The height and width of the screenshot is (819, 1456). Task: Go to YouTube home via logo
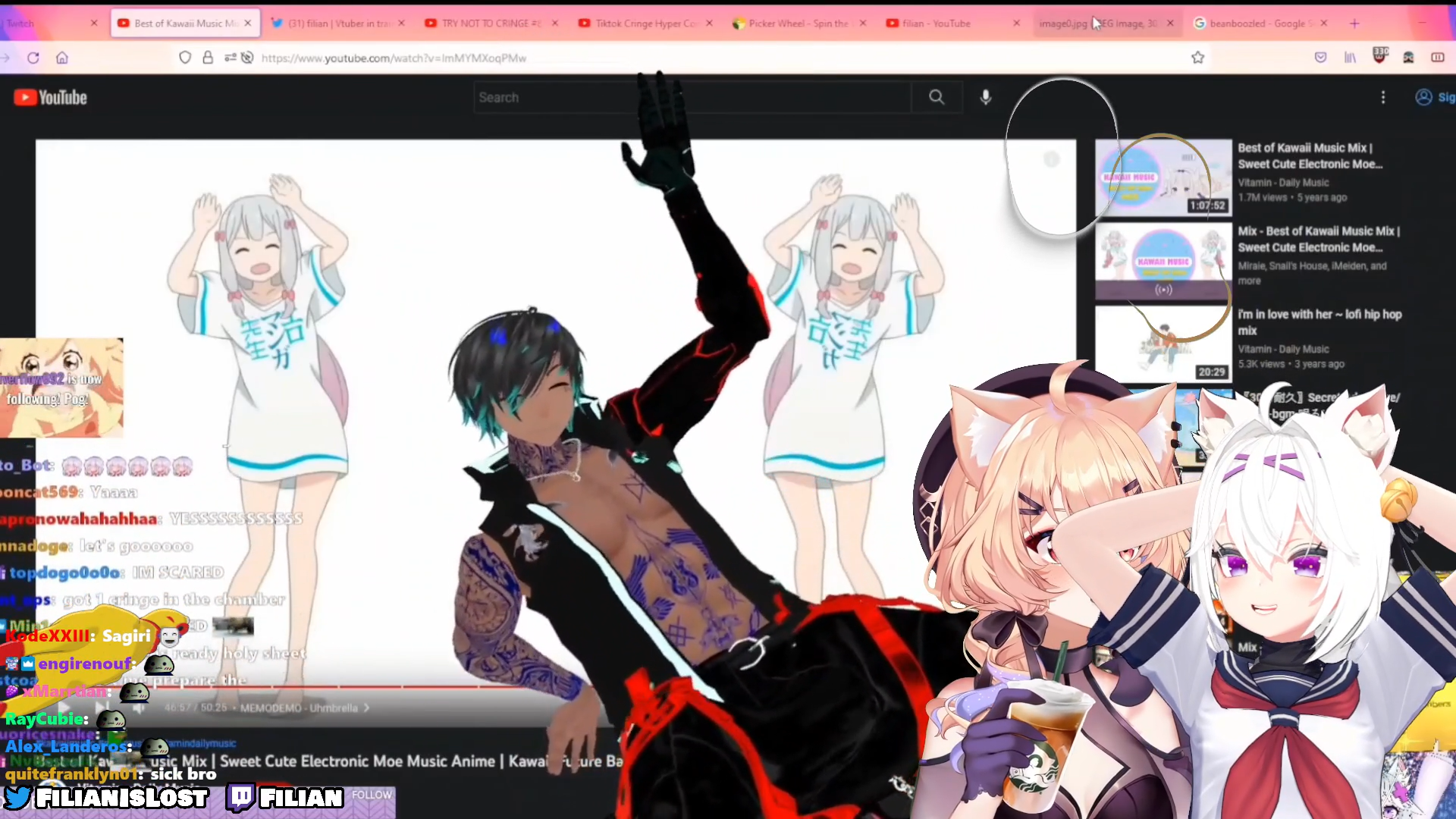(x=51, y=98)
